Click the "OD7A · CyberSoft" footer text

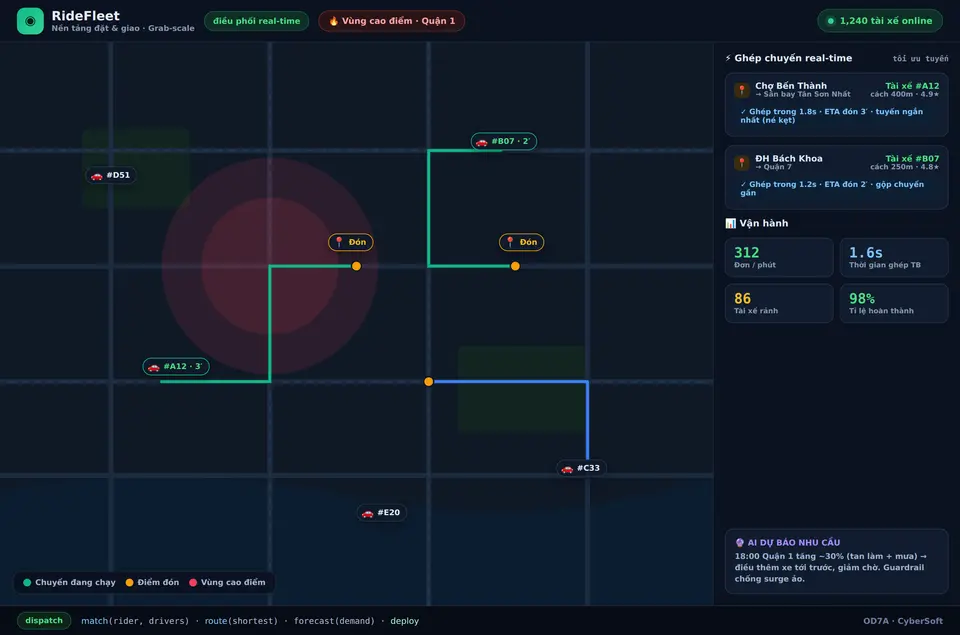pyautogui.click(x=903, y=621)
